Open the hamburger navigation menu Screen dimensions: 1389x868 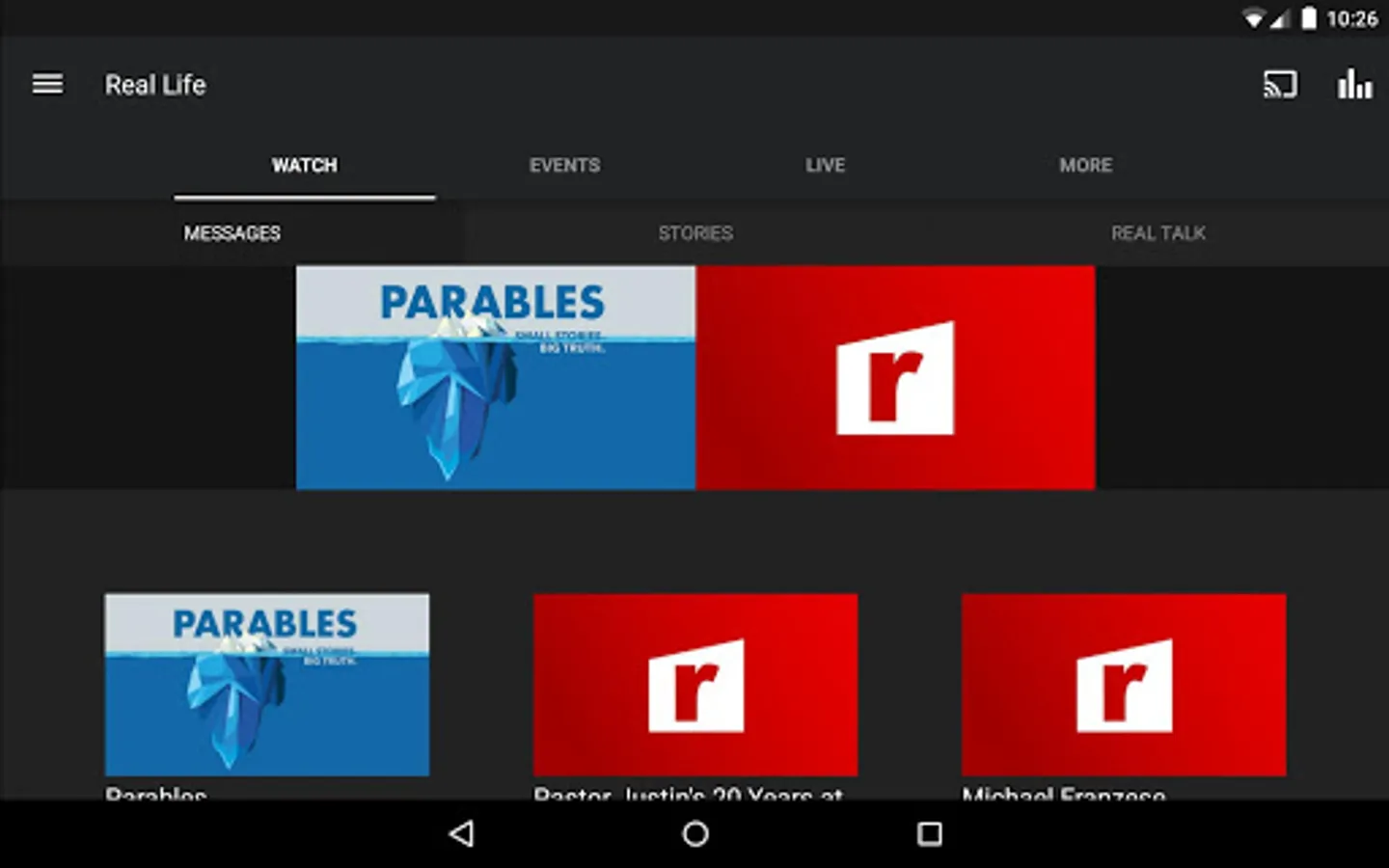click(x=47, y=85)
